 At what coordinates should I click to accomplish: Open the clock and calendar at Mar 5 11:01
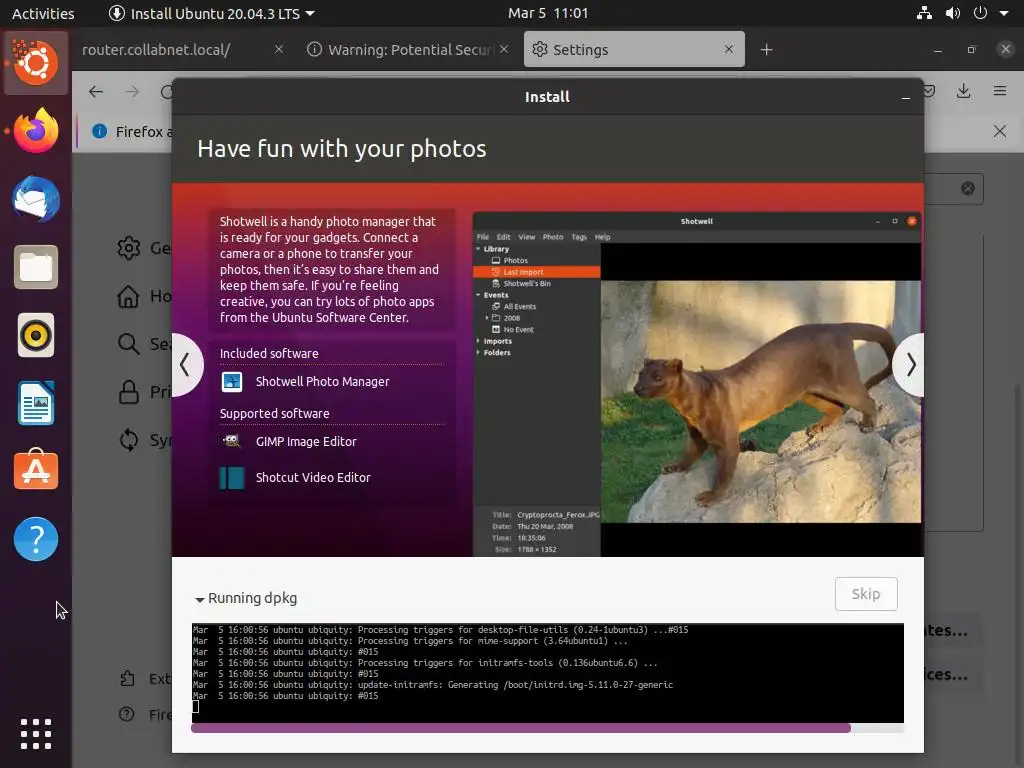tap(548, 13)
